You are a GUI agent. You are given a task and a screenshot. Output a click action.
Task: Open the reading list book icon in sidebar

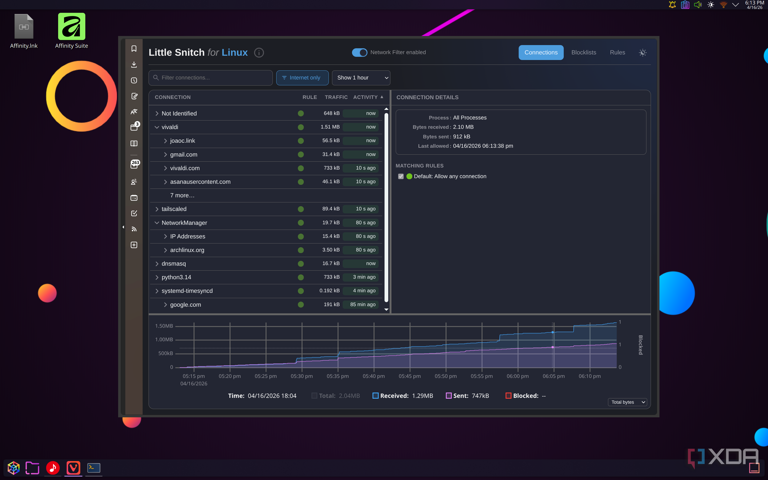[x=134, y=144]
